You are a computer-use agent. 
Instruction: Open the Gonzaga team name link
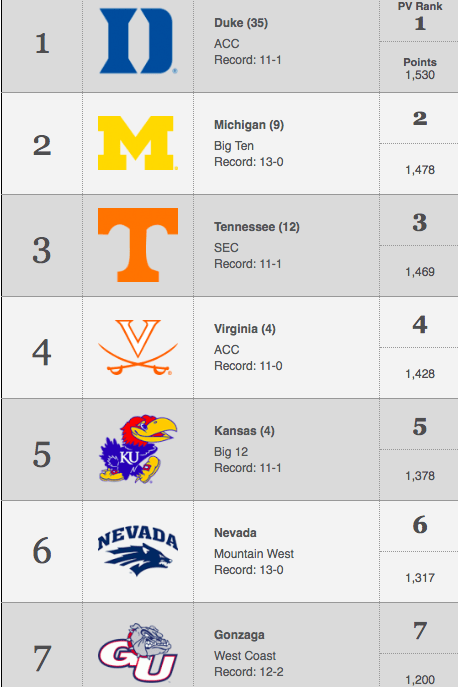click(x=239, y=635)
